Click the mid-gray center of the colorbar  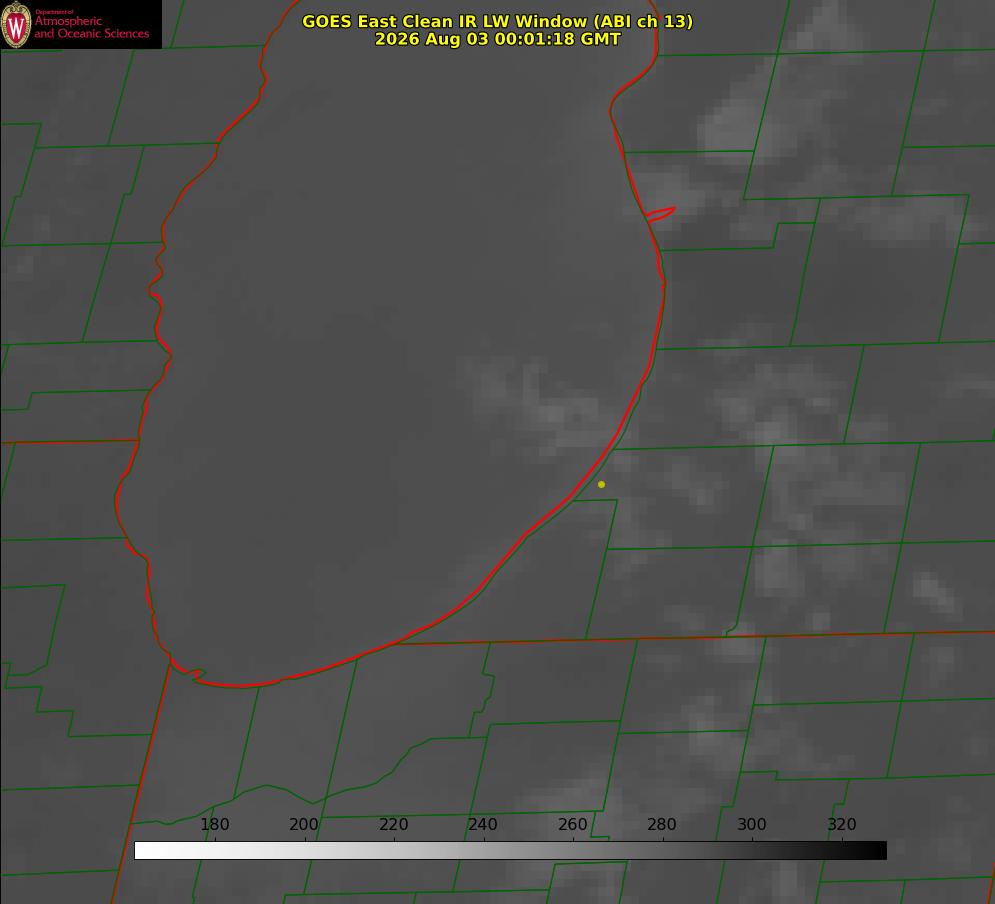[510, 850]
